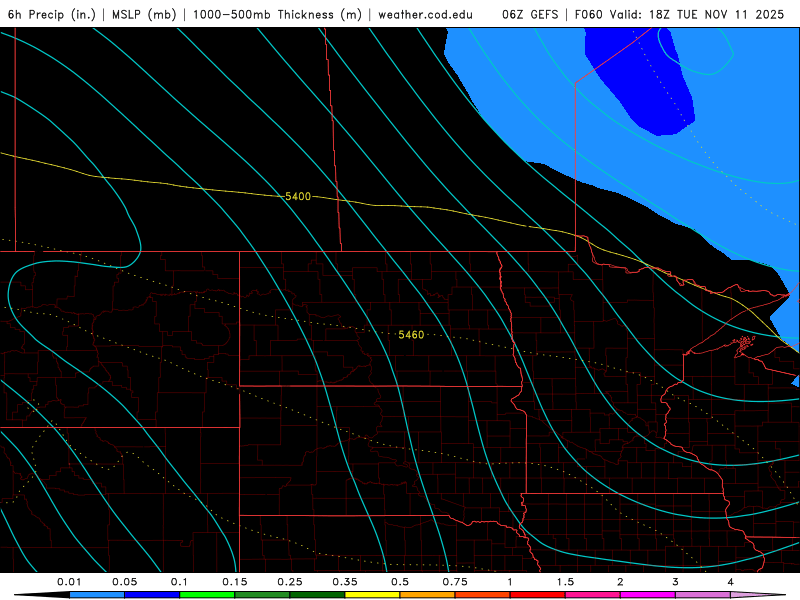Click the magenta 2 inch legend swatch
The image size is (800, 600).
(x=648, y=595)
